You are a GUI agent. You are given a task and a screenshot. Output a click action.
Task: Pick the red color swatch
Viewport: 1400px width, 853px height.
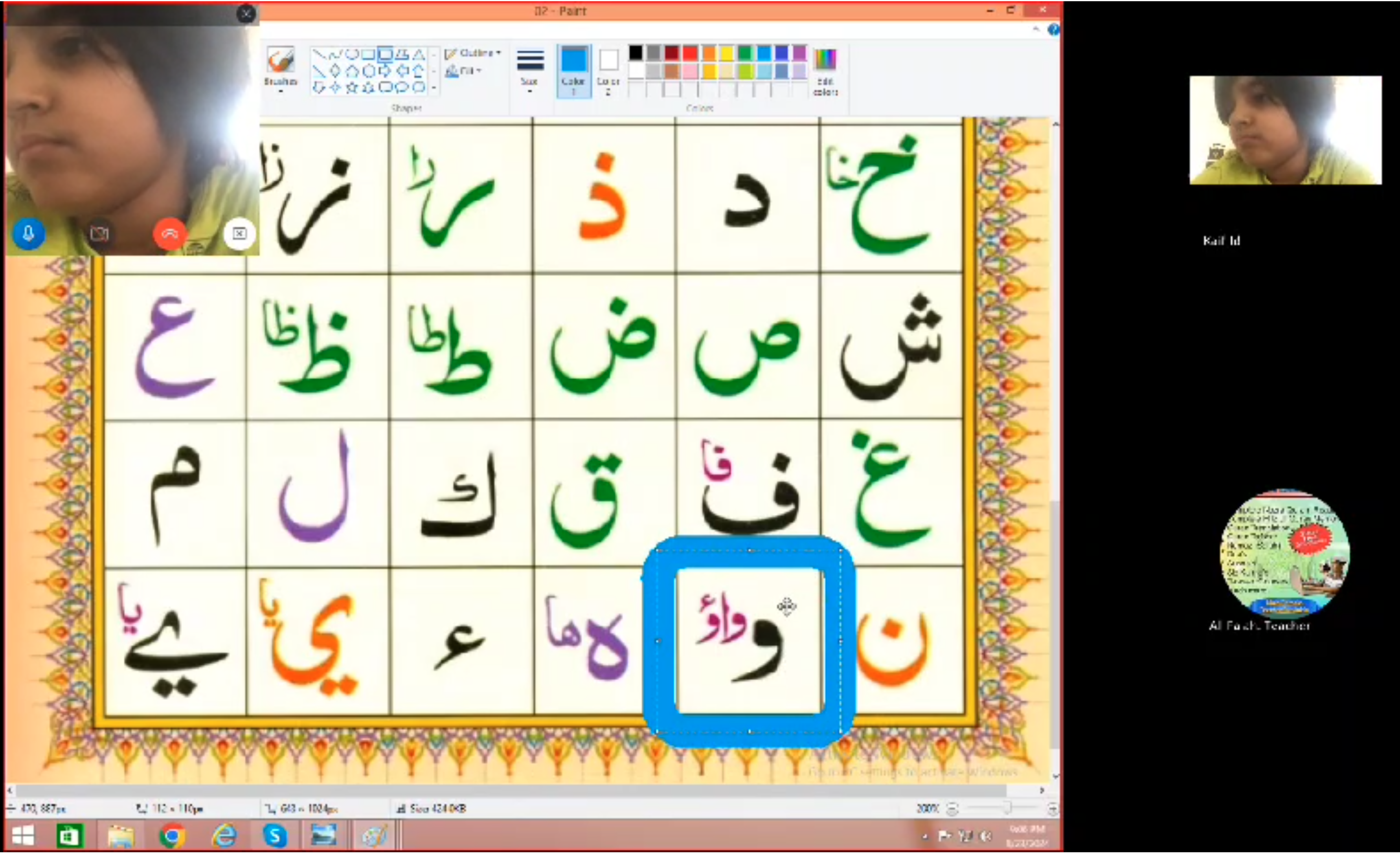click(x=690, y=53)
